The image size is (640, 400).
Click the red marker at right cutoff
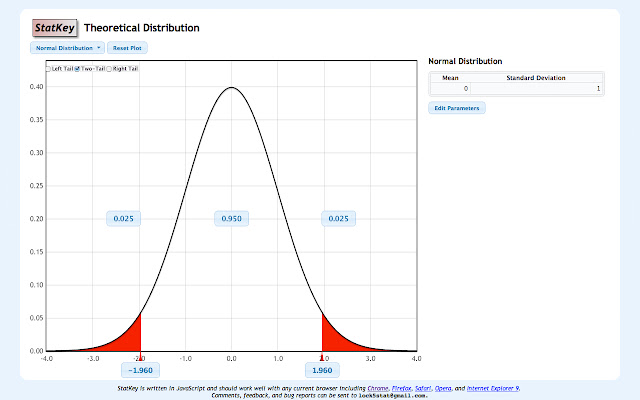[x=322, y=355]
